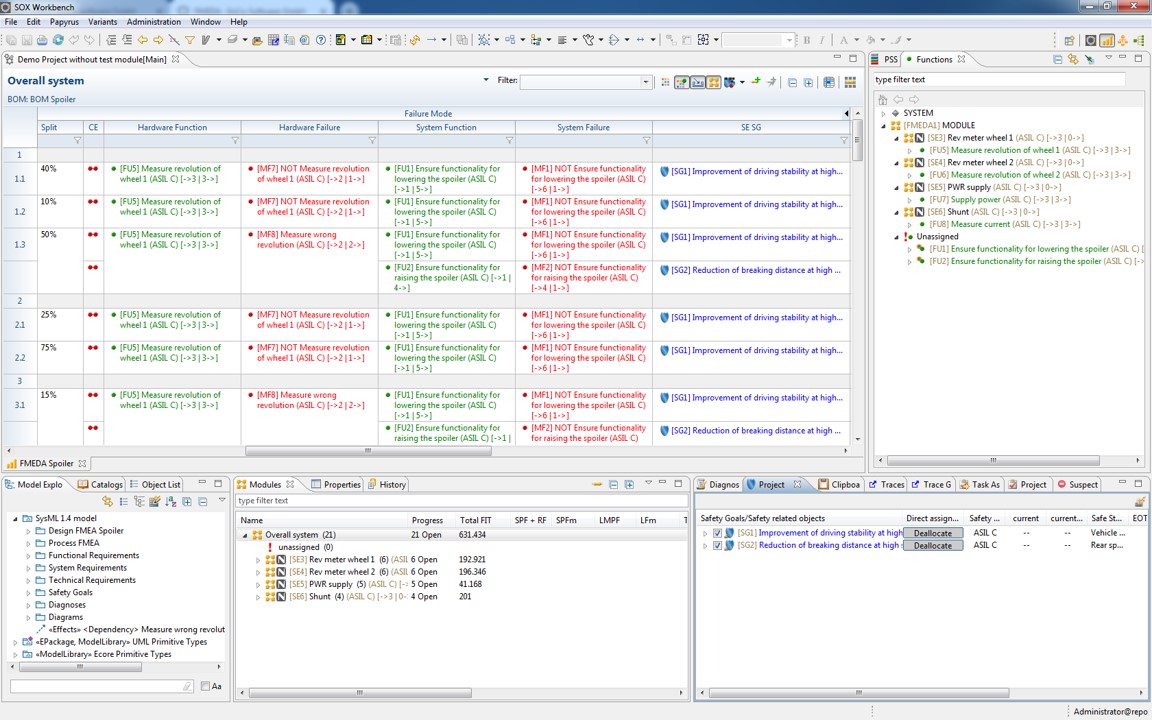The height and width of the screenshot is (720, 1152).
Task: Open the Variants menu
Action: pyautogui.click(x=102, y=21)
